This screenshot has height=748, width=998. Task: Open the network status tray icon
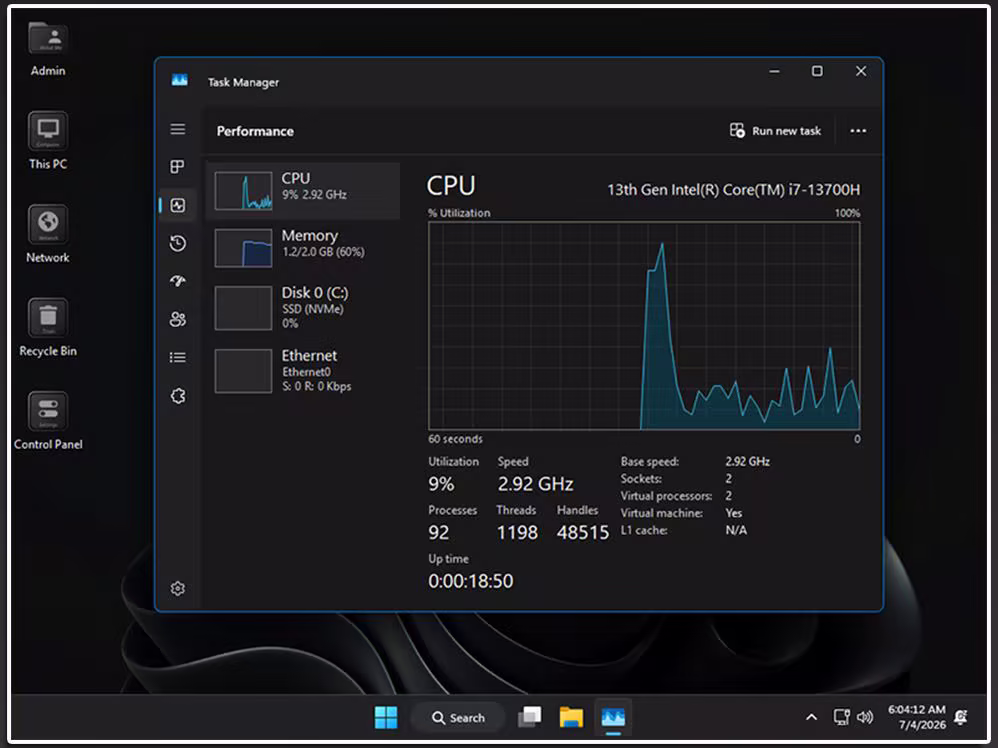pyautogui.click(x=841, y=717)
